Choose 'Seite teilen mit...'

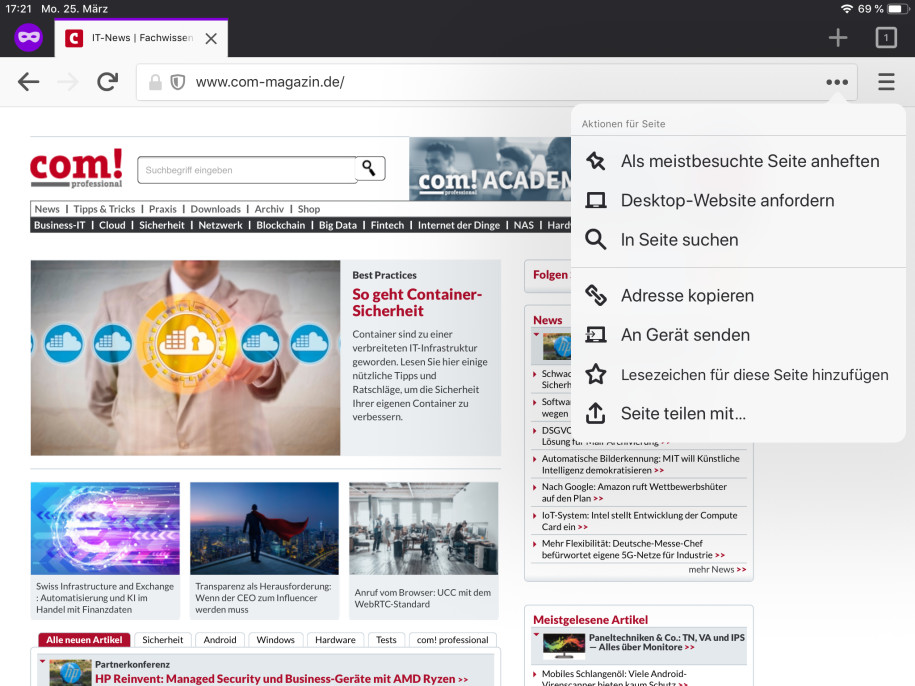pos(738,414)
